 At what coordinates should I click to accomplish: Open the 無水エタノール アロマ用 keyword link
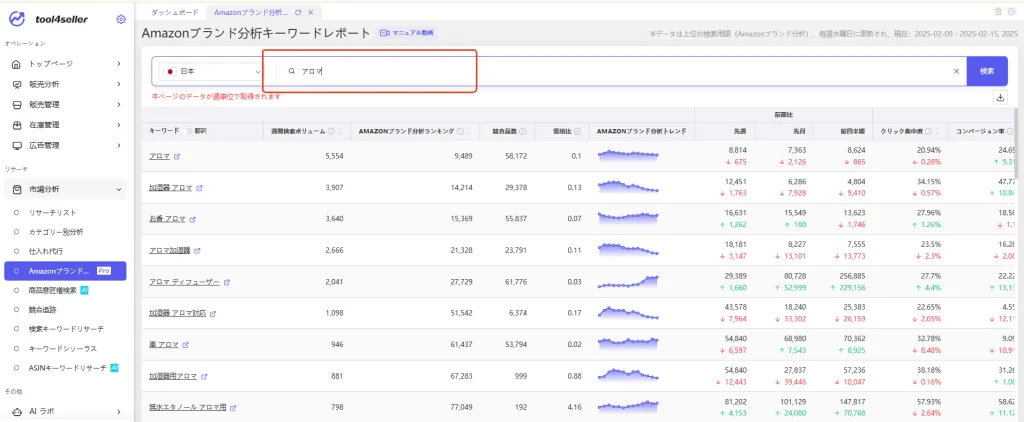(x=187, y=408)
